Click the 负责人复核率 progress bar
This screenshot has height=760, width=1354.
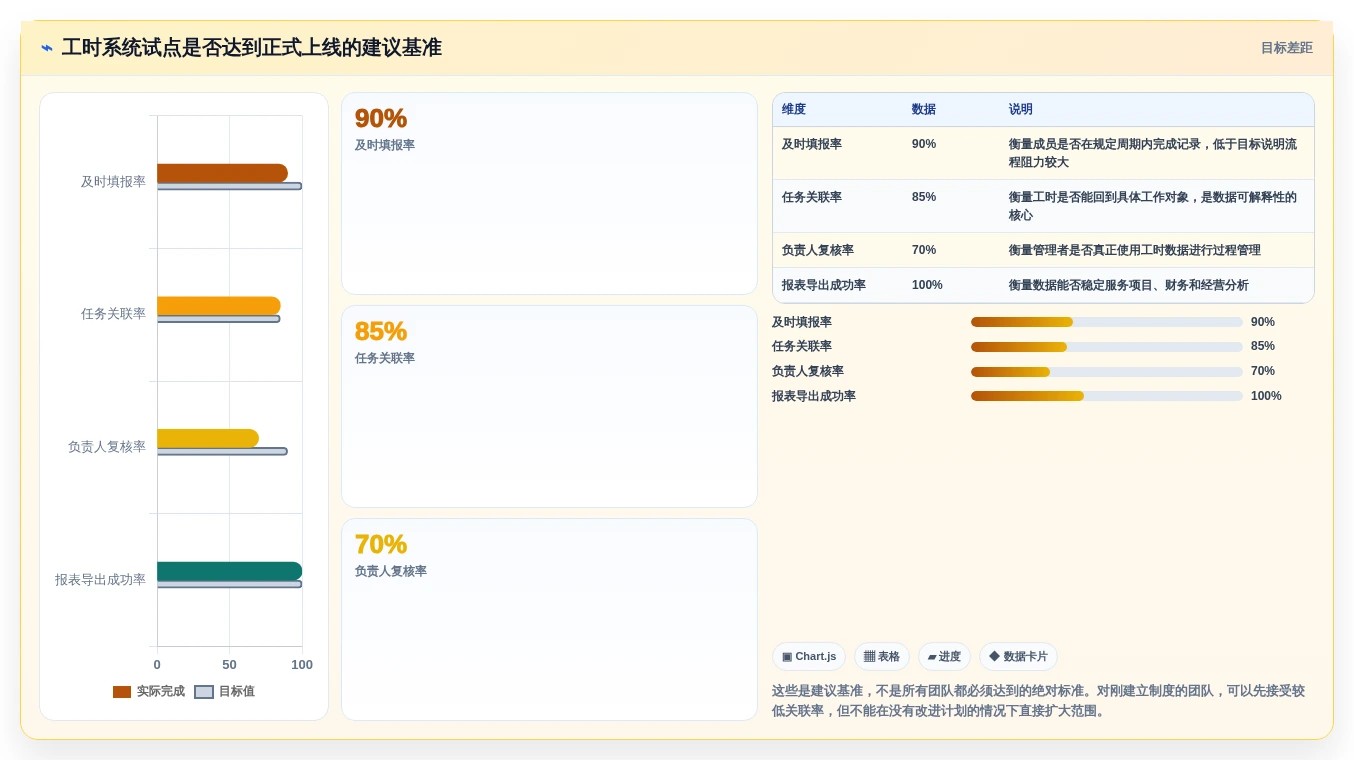1107,372
